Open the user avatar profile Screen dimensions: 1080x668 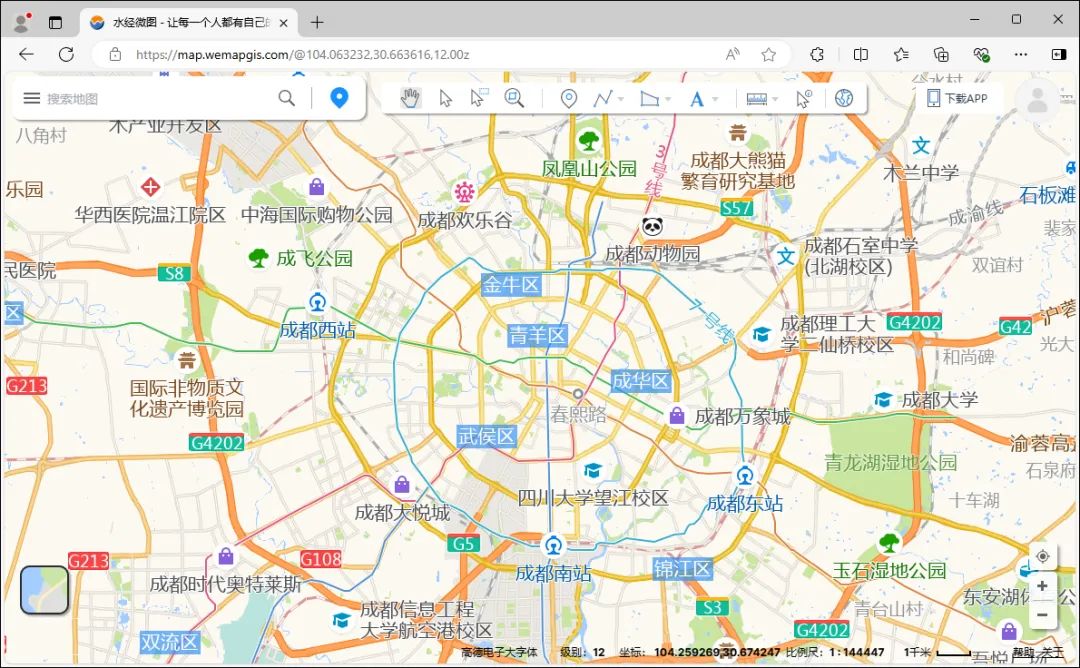1037,101
